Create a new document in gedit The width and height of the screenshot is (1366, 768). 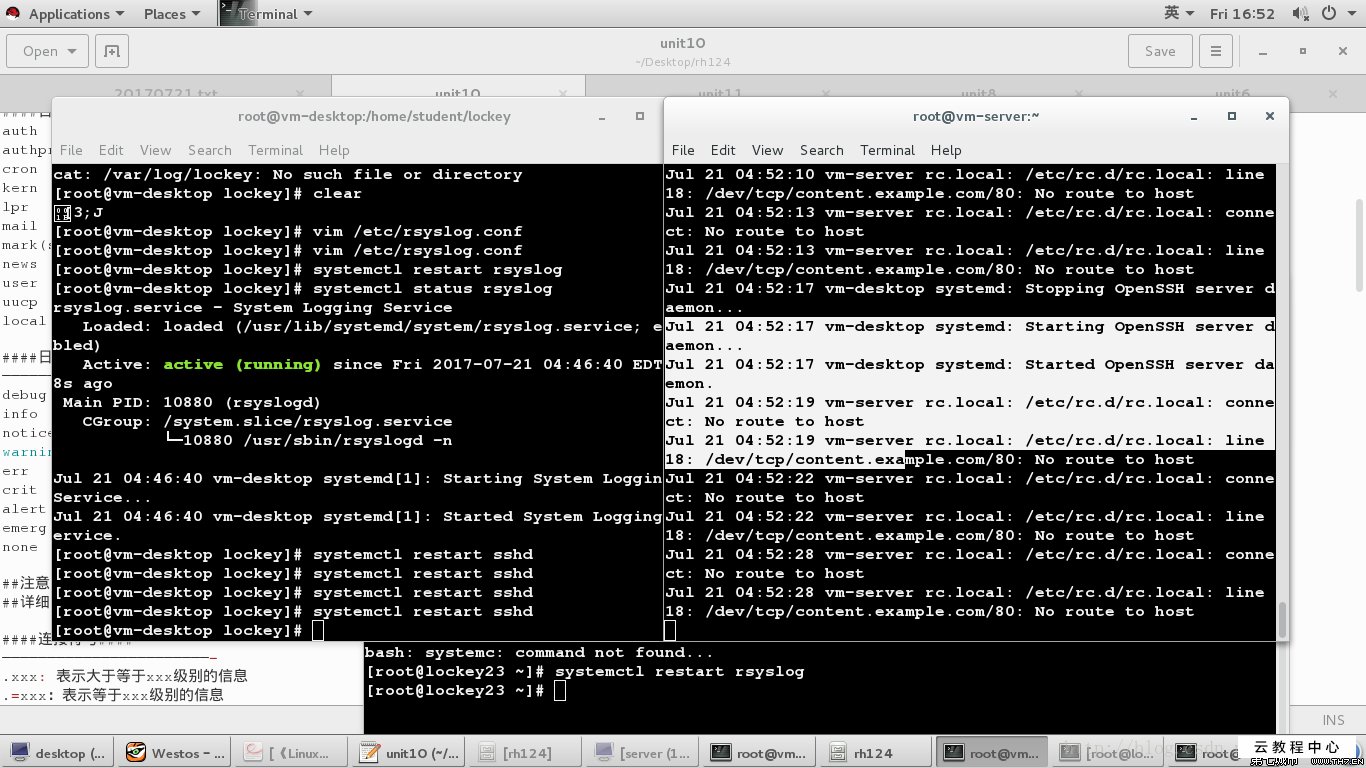pos(112,51)
